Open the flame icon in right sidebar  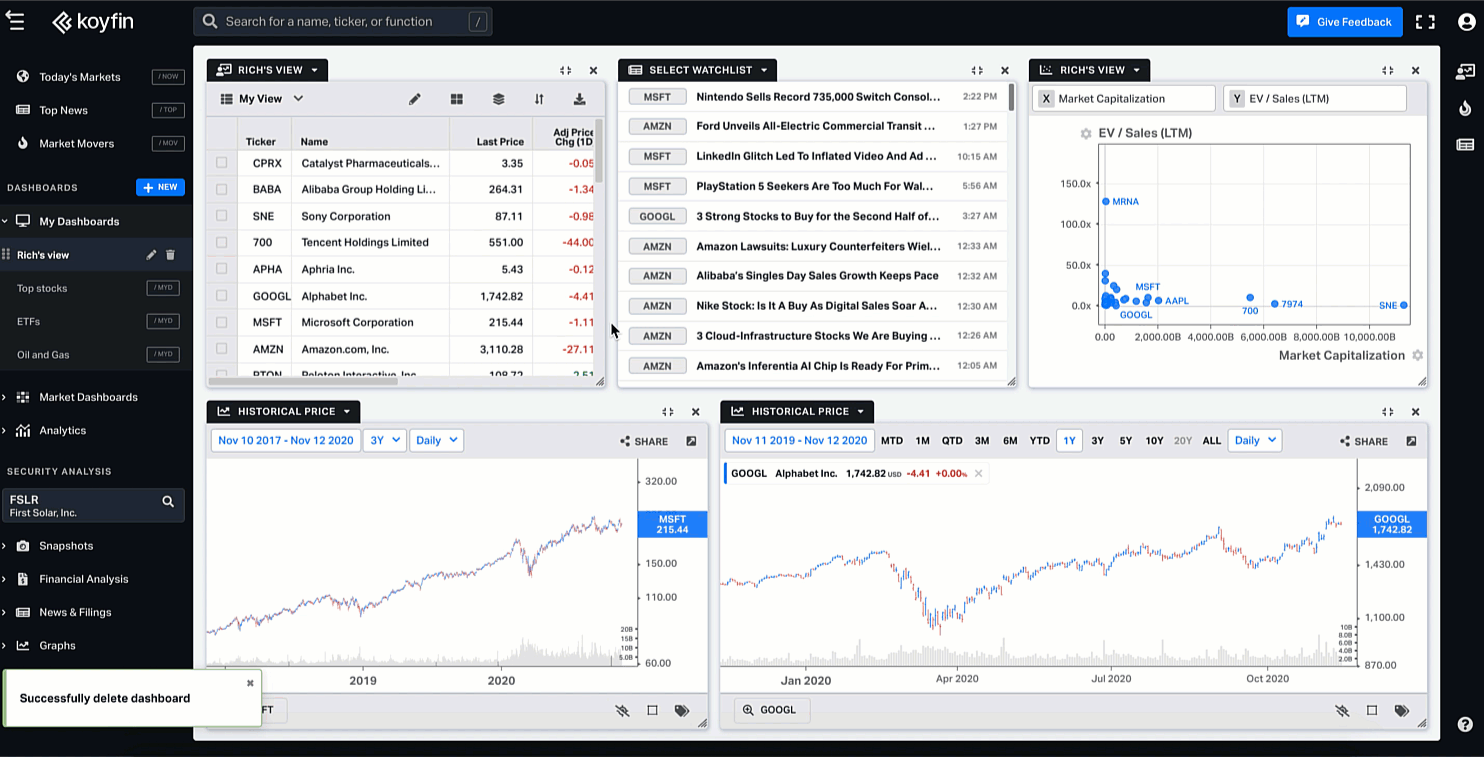tap(1465, 108)
